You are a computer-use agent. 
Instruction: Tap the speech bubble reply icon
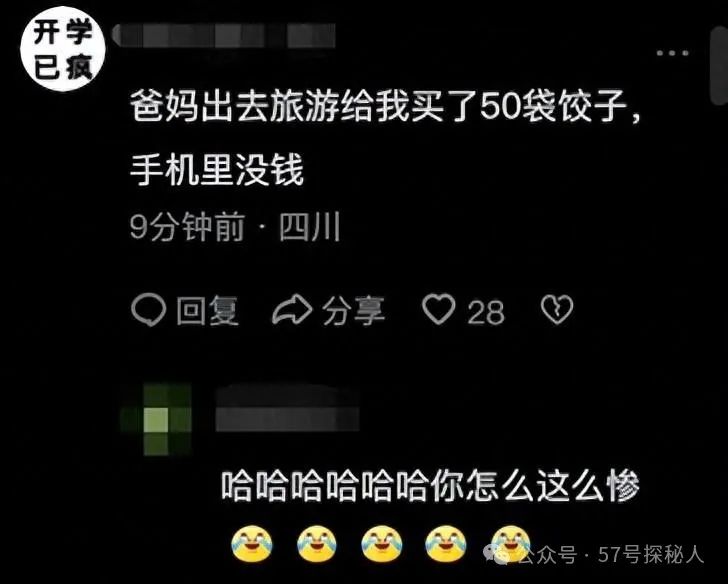coord(149,310)
